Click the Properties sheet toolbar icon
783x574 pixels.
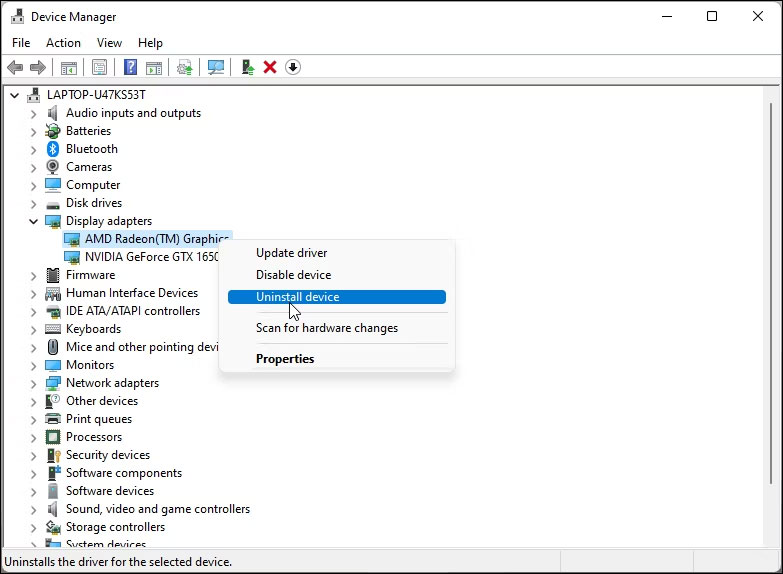click(x=99, y=67)
